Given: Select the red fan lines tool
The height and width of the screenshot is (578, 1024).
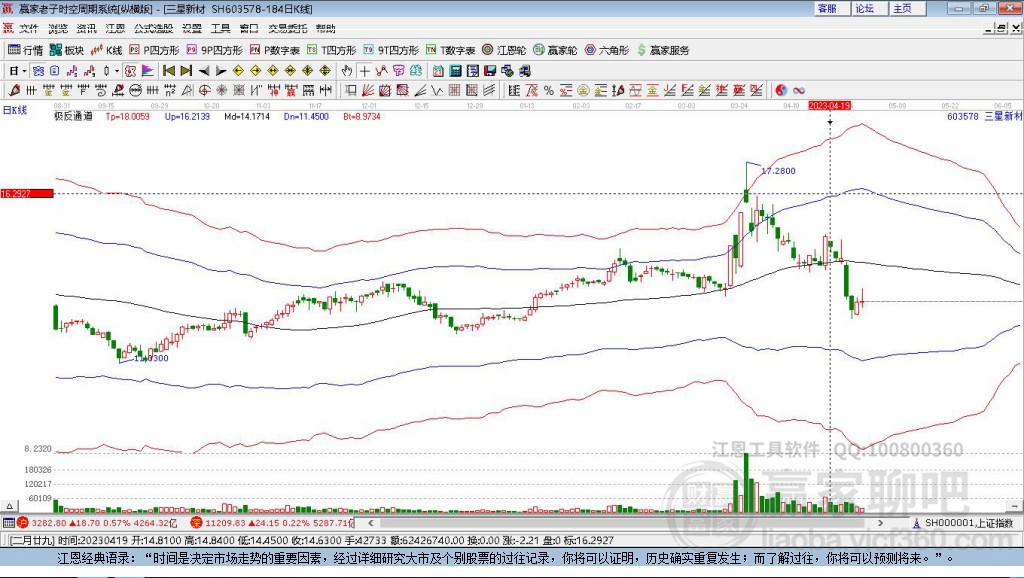Looking at the screenshot, I should coord(368,90).
